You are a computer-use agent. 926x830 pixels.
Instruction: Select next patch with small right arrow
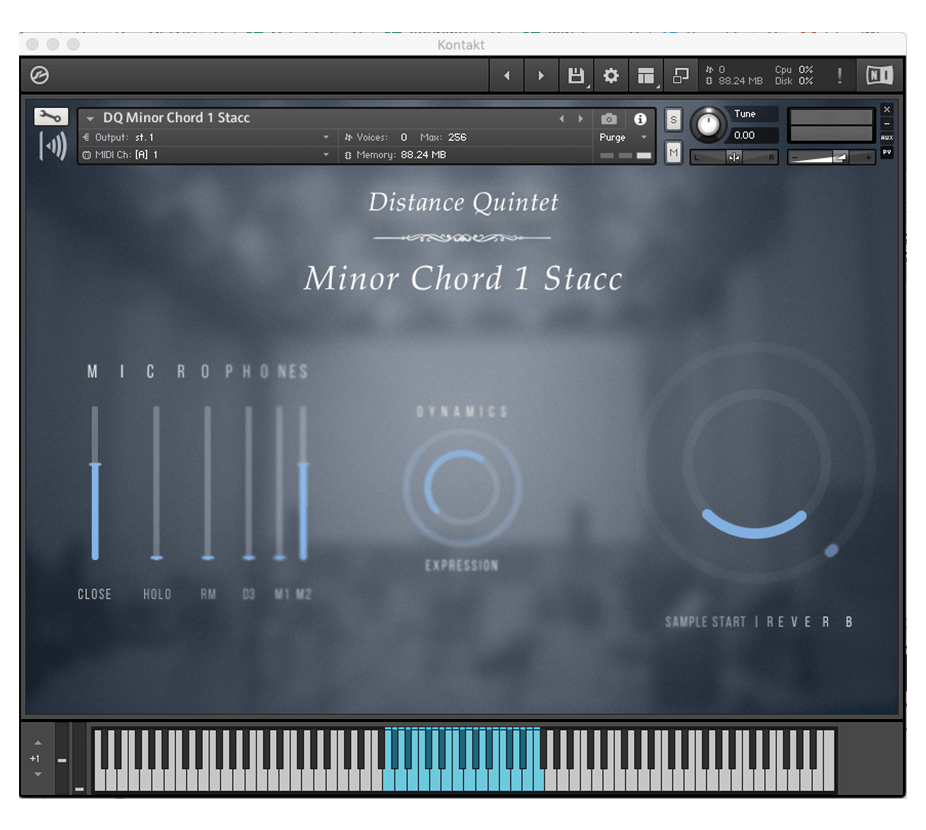pos(581,119)
